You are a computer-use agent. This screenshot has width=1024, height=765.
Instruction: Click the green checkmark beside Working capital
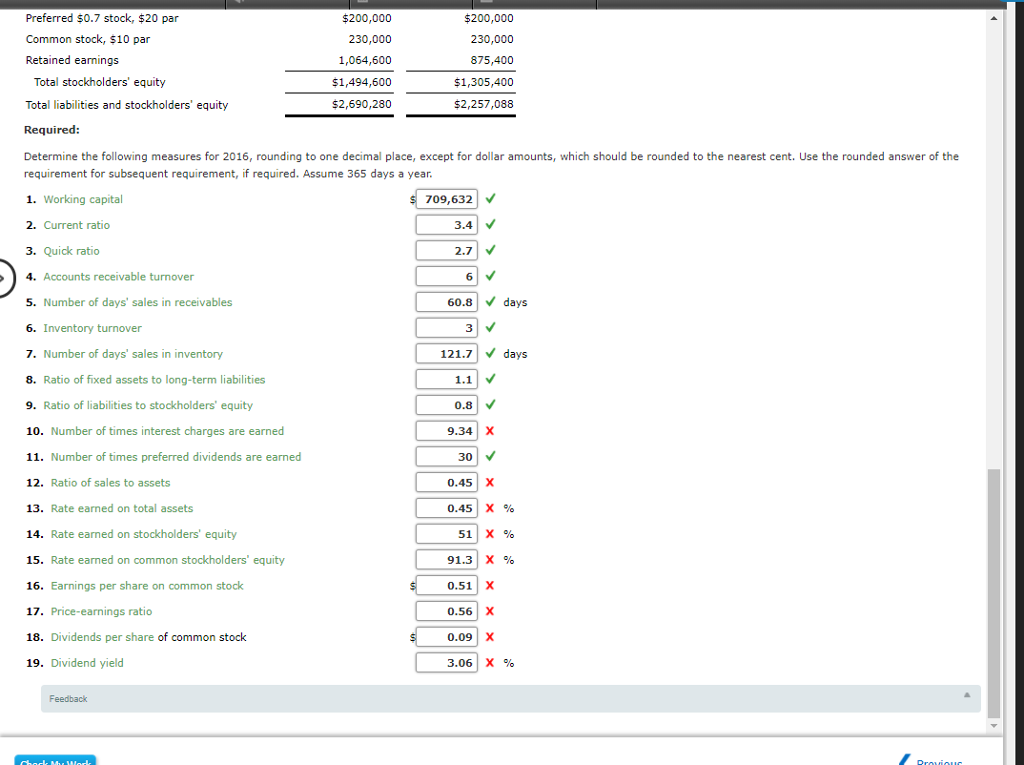pyautogui.click(x=489, y=199)
